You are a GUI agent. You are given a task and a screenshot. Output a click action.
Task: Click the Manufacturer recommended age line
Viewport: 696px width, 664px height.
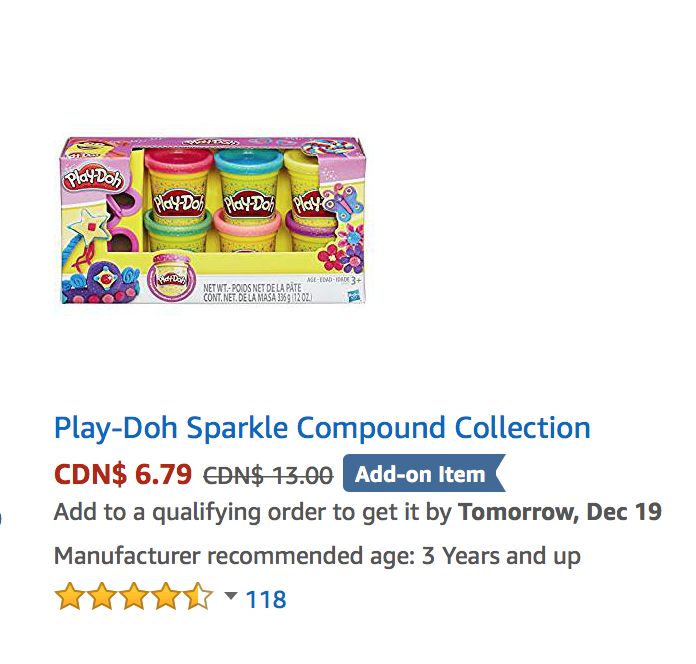point(317,555)
